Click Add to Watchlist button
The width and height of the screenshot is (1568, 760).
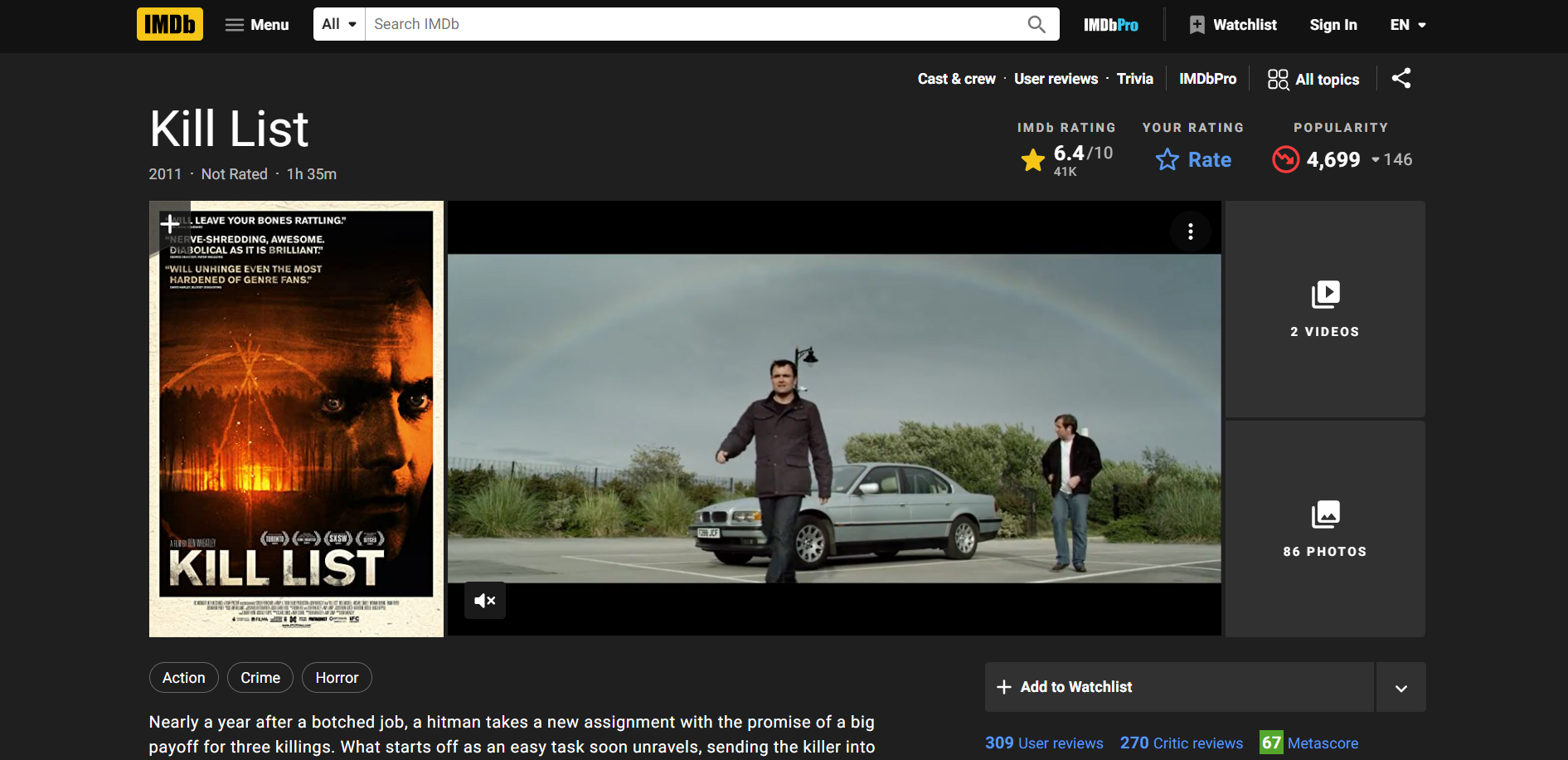pos(1179,687)
